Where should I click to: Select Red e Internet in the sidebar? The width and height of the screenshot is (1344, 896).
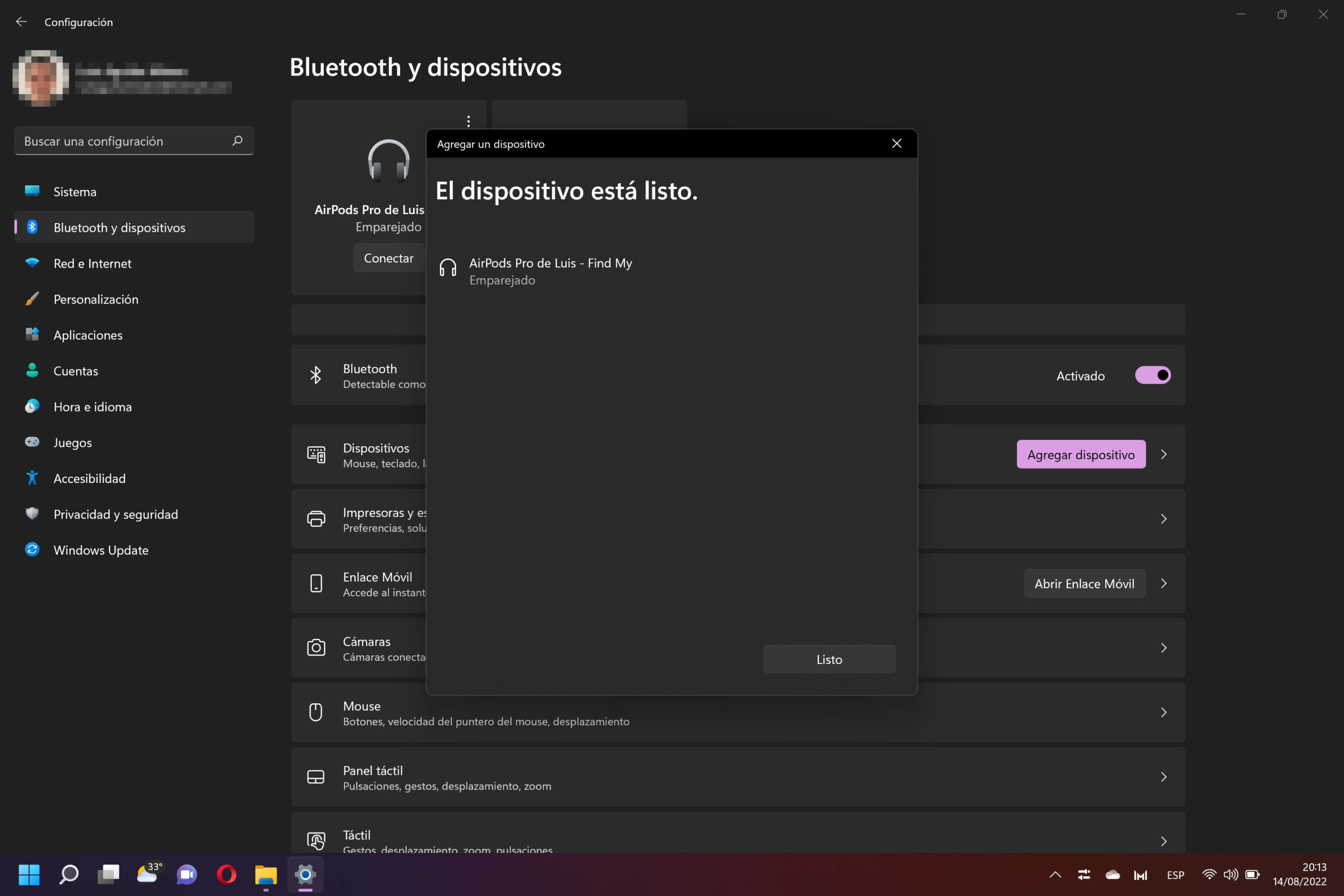point(134,263)
